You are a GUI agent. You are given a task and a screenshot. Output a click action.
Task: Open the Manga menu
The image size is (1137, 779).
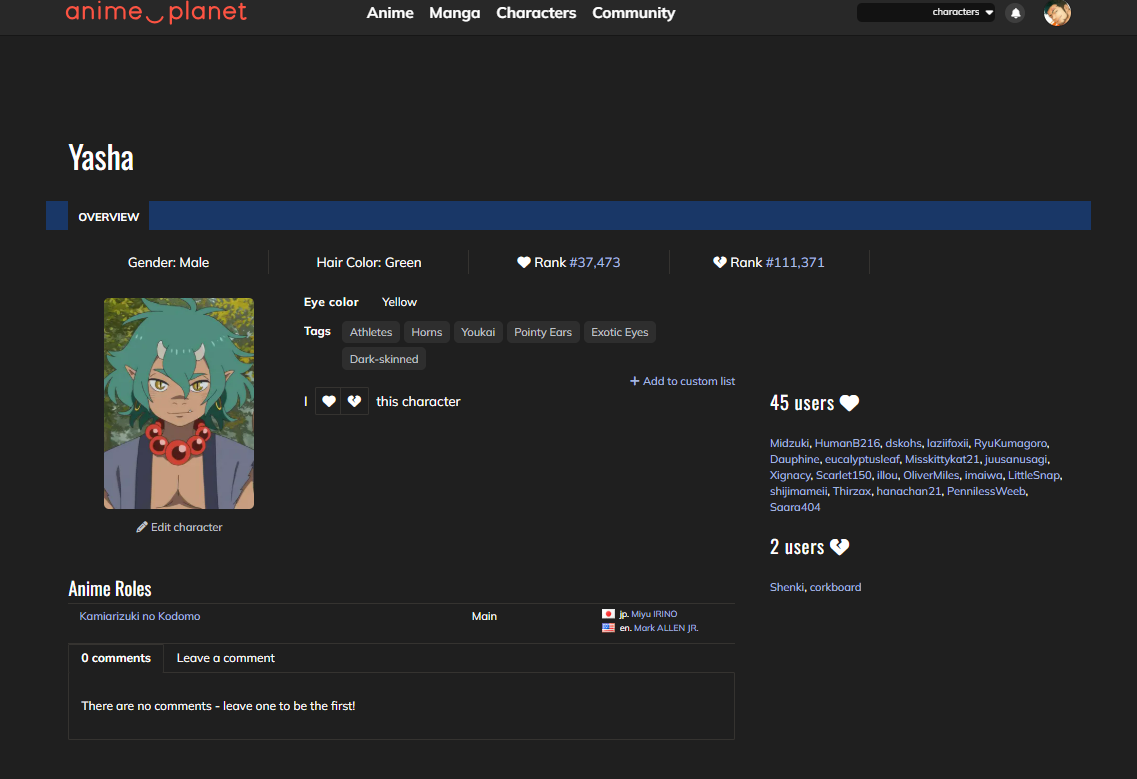tap(454, 13)
